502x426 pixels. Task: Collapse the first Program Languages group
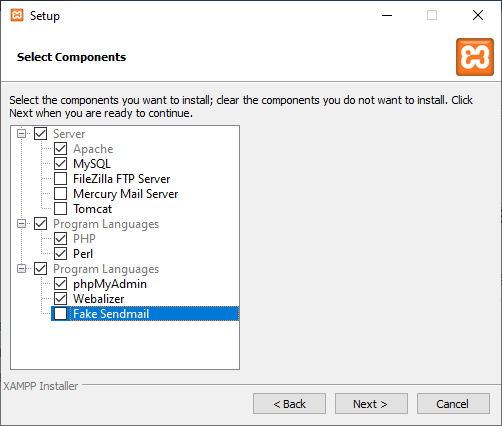[x=22, y=224]
